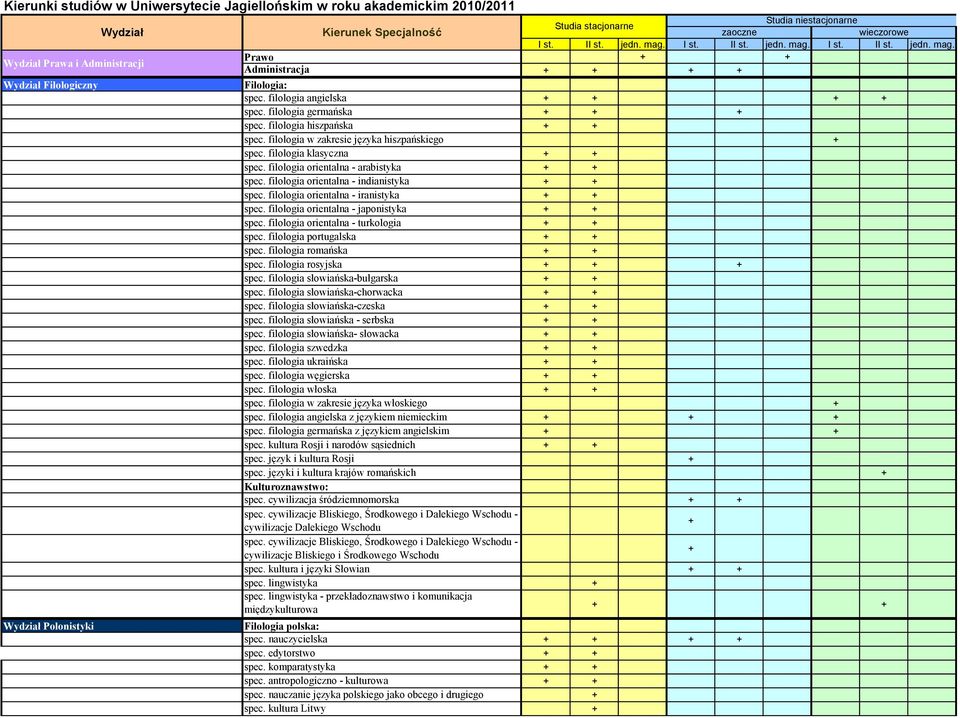The width and height of the screenshot is (960, 718).
Task: Click 'spec. języki i kultura krajów romańskich'
Action: point(381,473)
